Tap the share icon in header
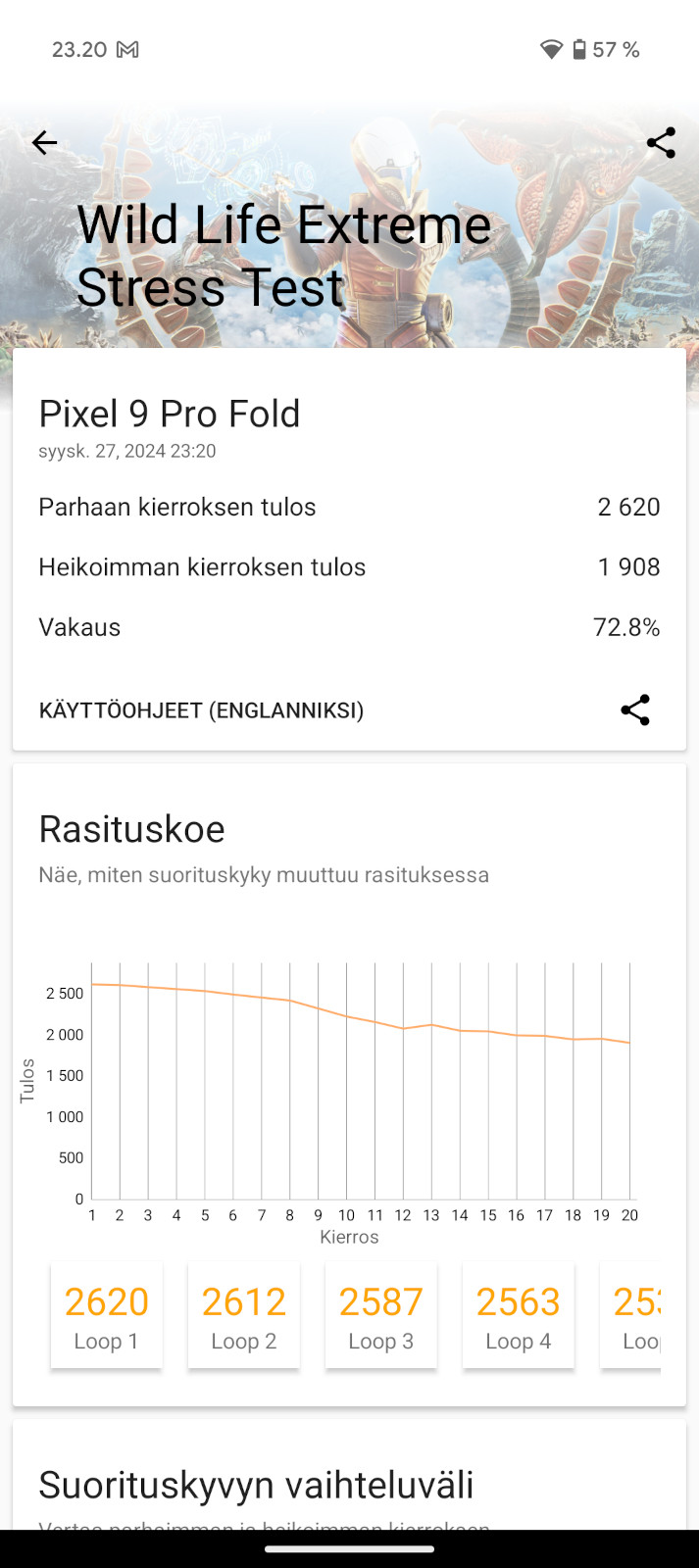699x1568 pixels. [x=661, y=143]
